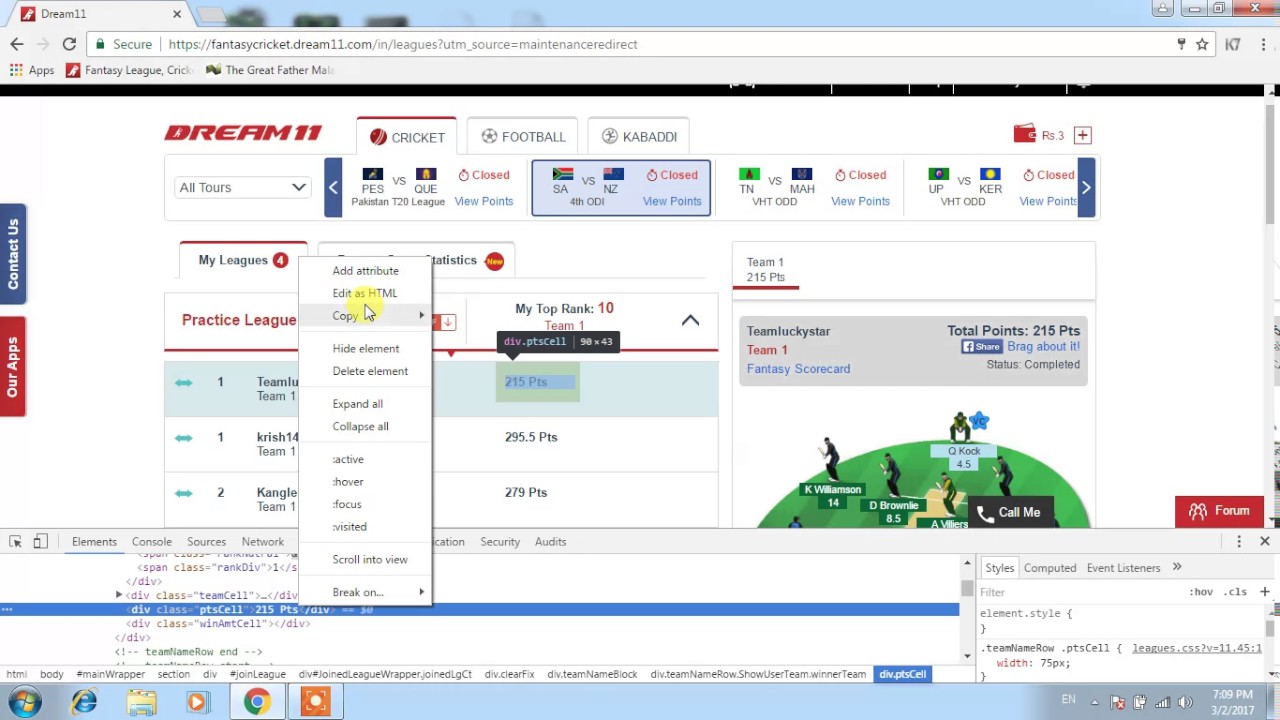The width and height of the screenshot is (1280, 720).
Task: Open the Copy submenu in the context menu
Action: 364,316
